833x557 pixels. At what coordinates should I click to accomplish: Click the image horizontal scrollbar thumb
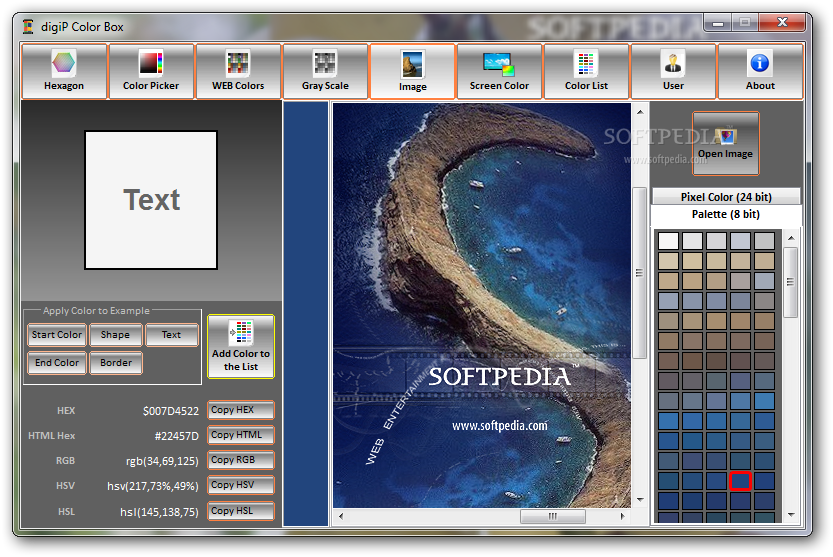(553, 516)
